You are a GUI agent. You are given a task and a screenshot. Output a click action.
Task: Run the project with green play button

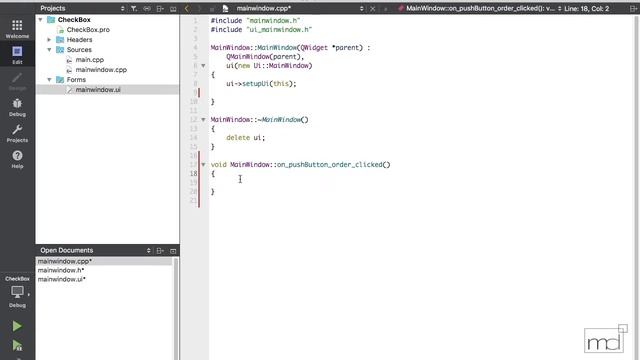17,326
